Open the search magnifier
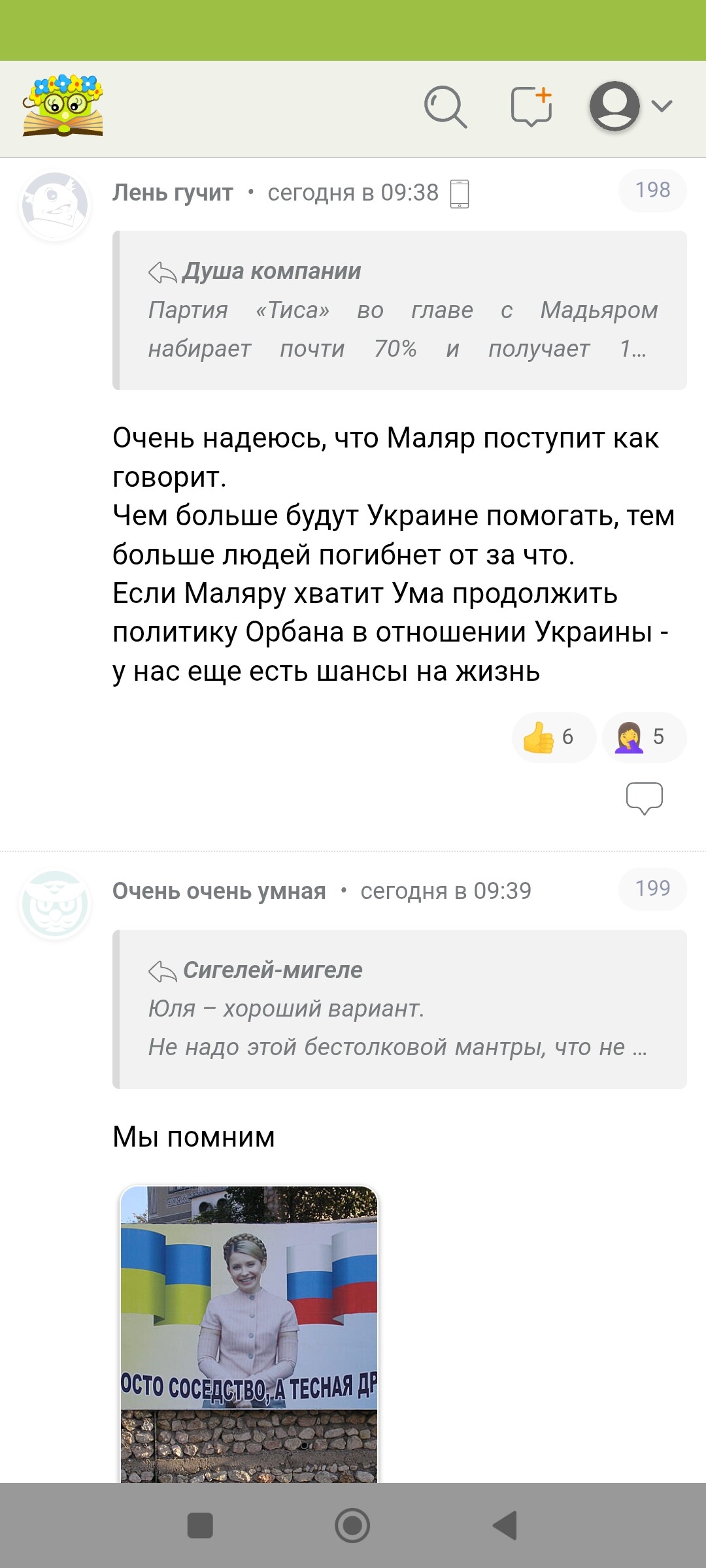706x1568 pixels. tap(445, 106)
